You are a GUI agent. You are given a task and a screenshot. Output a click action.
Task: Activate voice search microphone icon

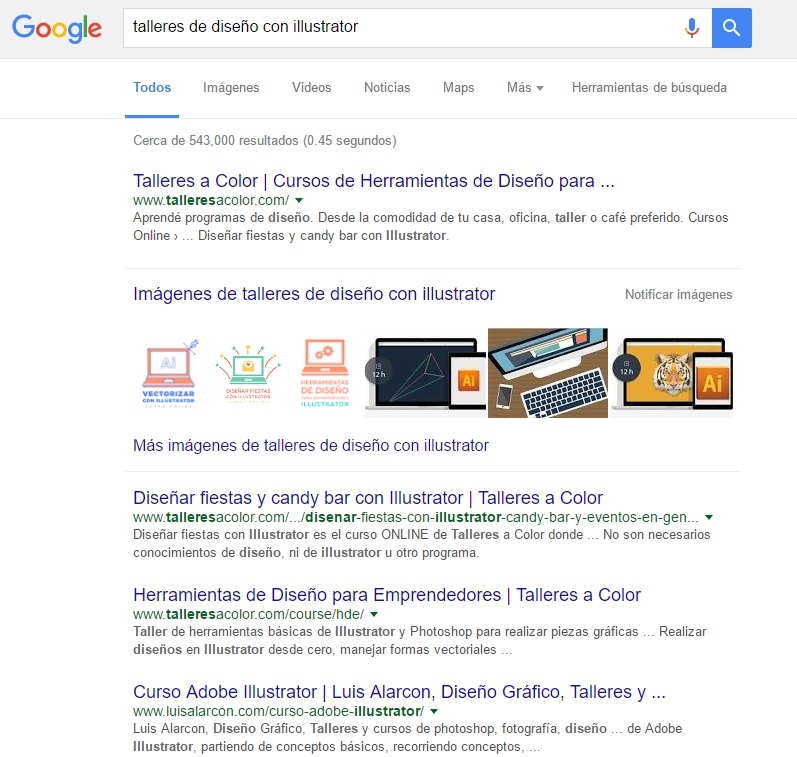(691, 27)
